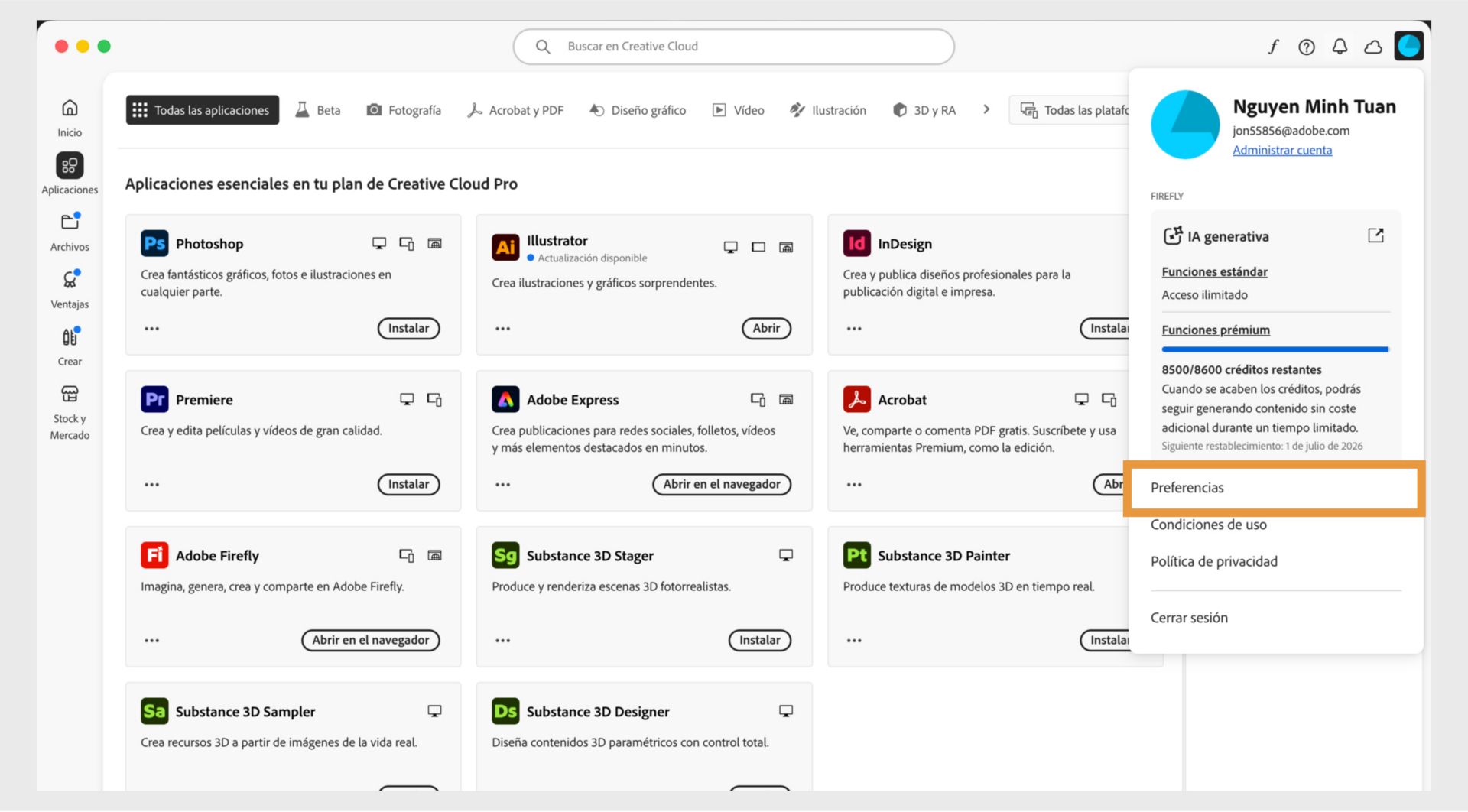
Task: Click the Substance 3D Designer icon
Action: coord(505,711)
